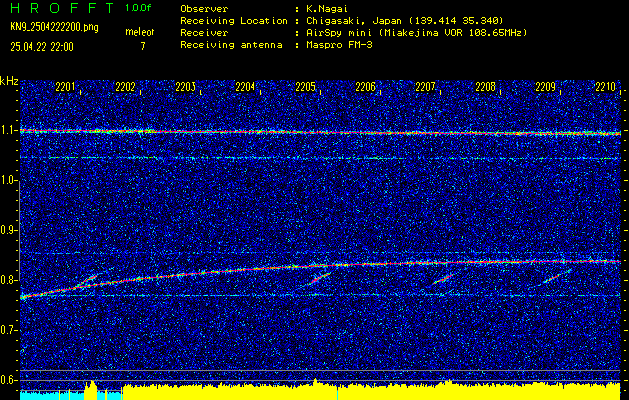Click the 2207 time marker

[425, 87]
